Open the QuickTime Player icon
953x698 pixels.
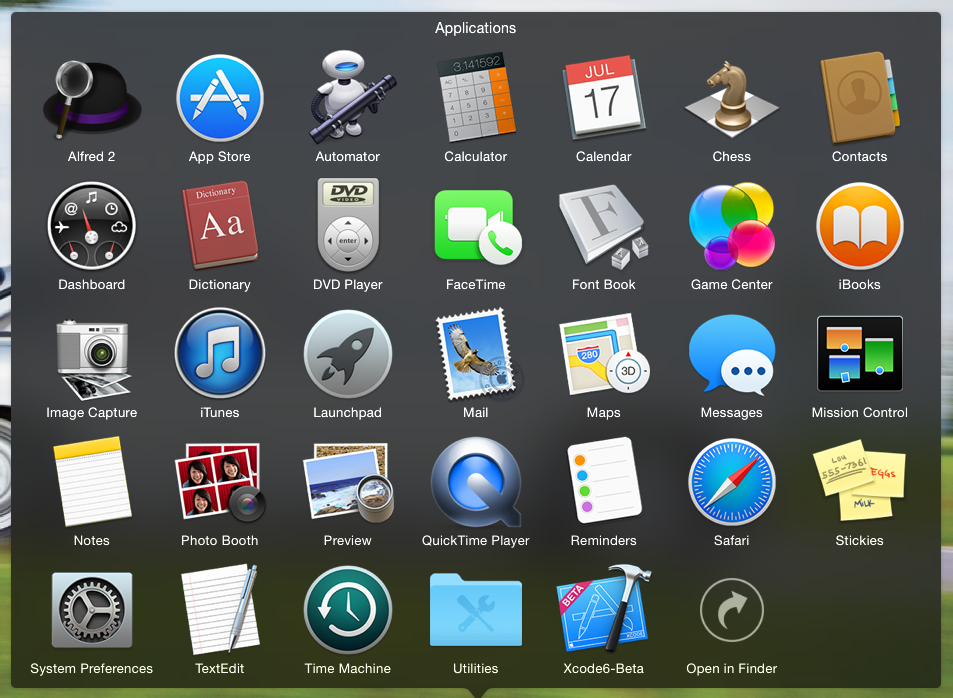pyautogui.click(x=476, y=482)
